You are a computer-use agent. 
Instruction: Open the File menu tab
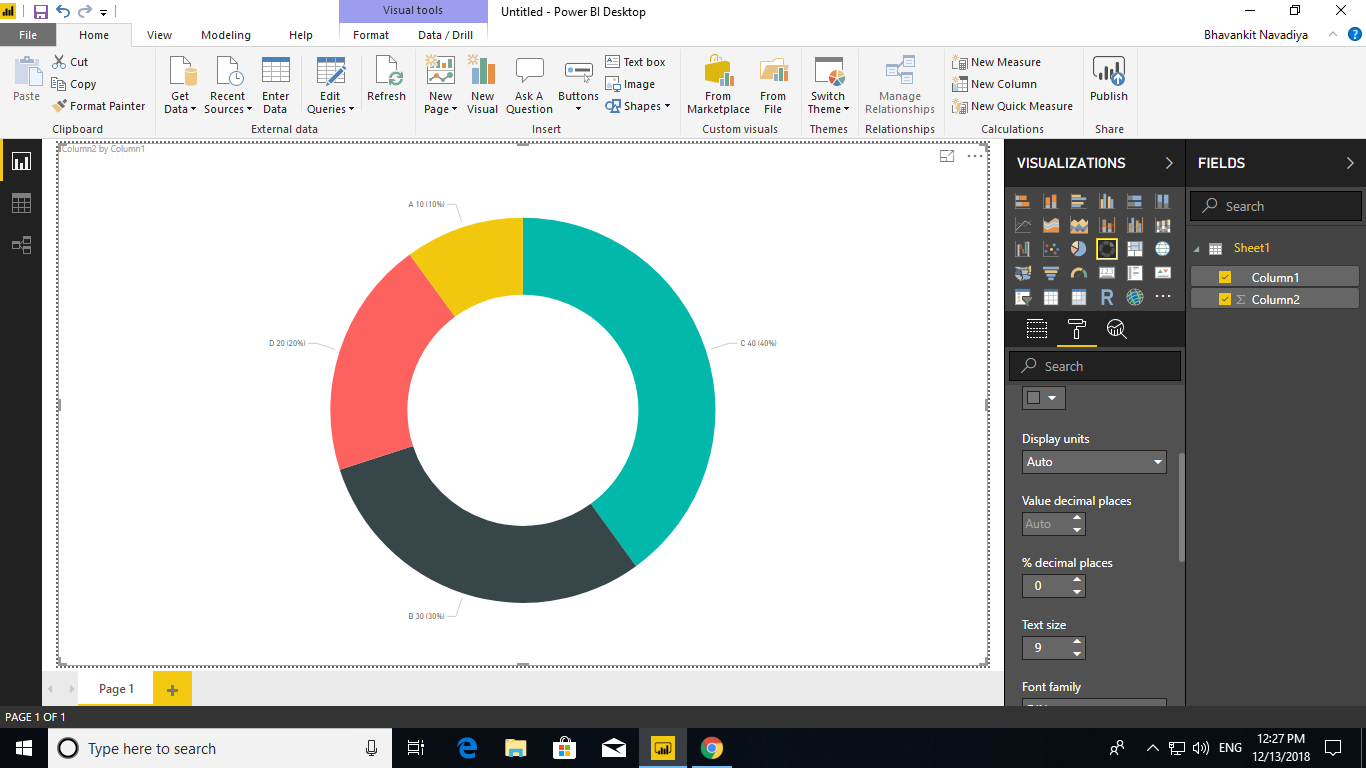pyautogui.click(x=28, y=35)
